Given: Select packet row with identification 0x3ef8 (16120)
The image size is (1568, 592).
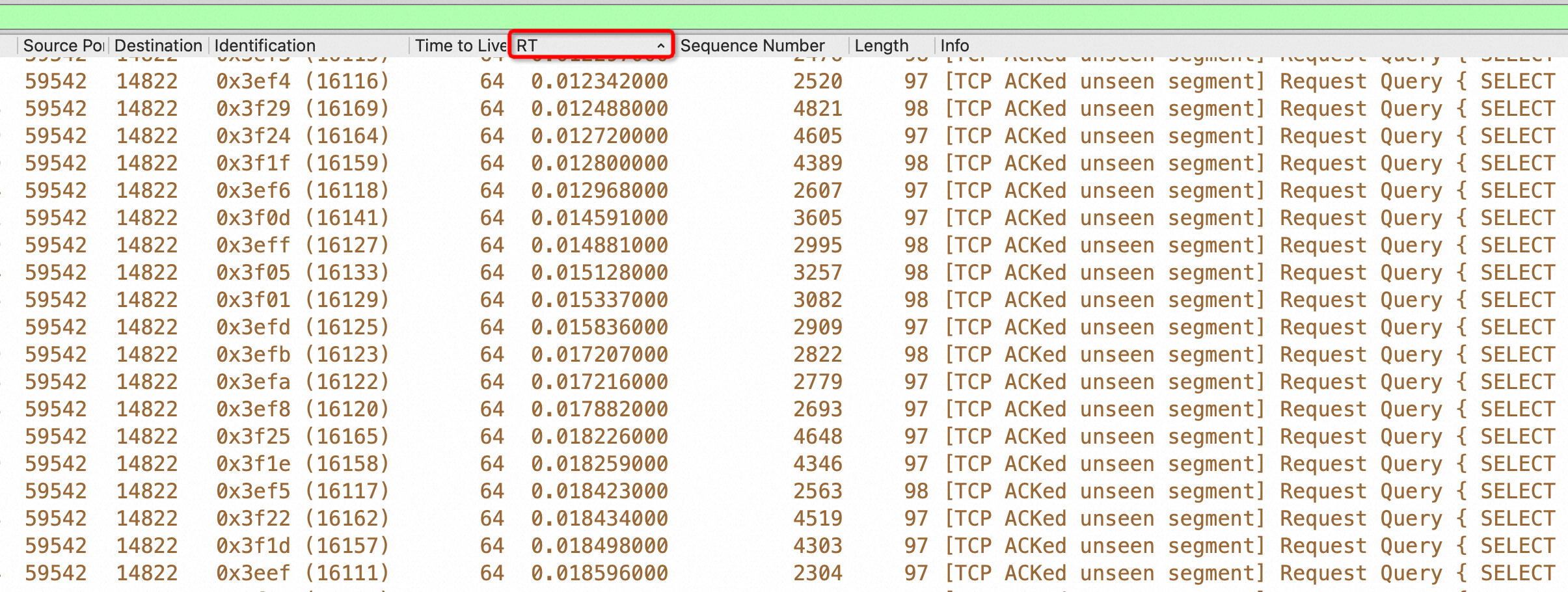Looking at the screenshot, I should pyautogui.click(x=784, y=409).
